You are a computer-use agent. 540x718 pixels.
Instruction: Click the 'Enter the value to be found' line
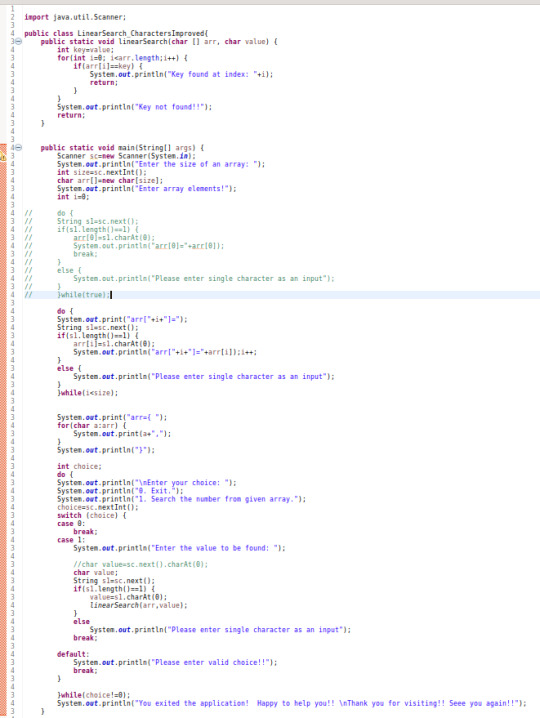pyautogui.click(x=180, y=548)
